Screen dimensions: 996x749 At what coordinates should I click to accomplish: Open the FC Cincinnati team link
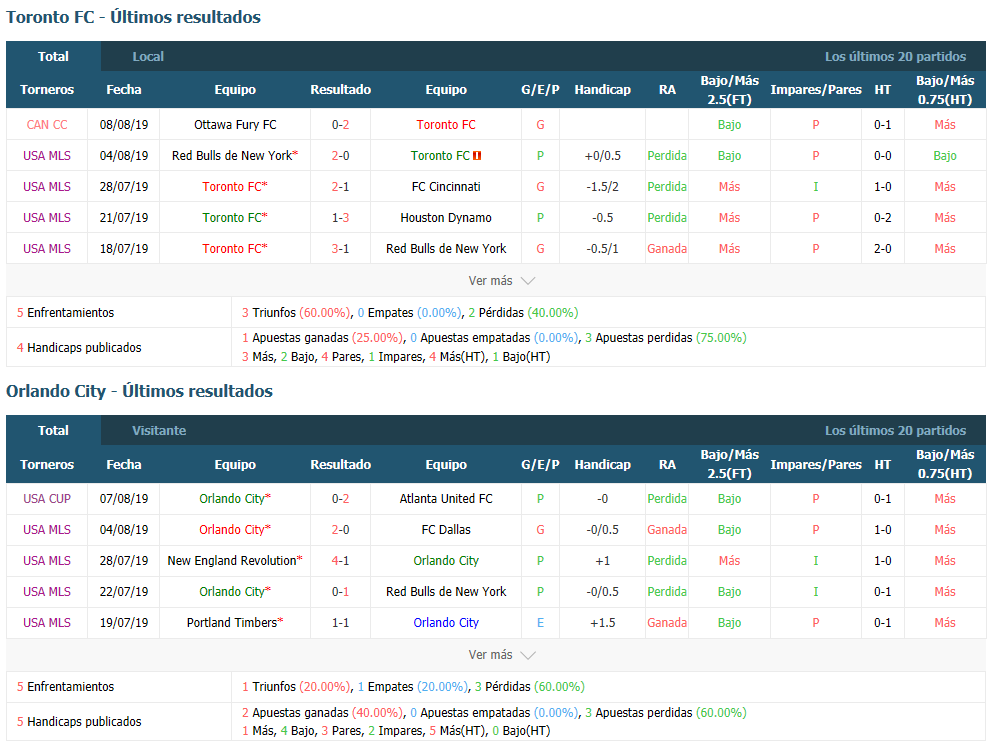(446, 187)
